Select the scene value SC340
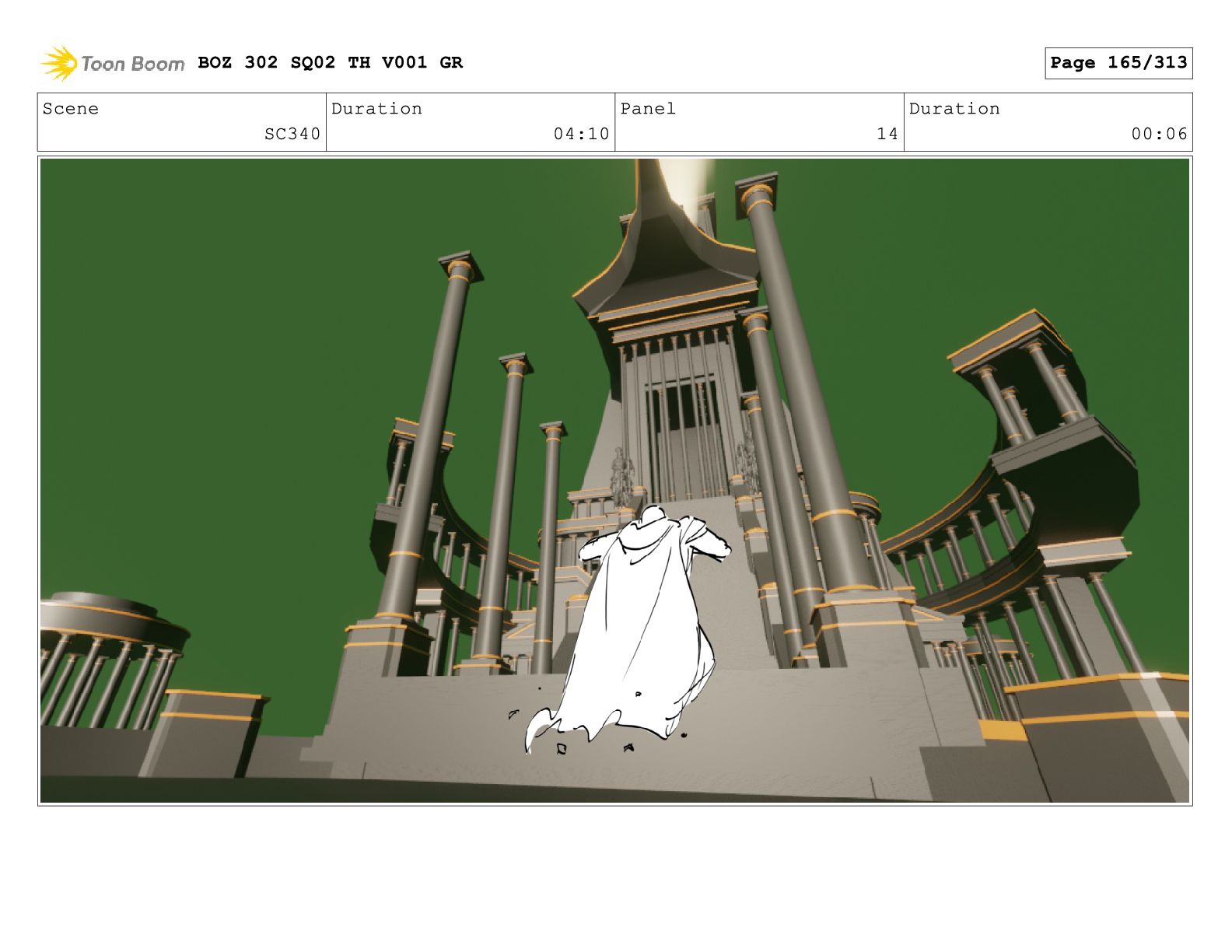 (292, 134)
